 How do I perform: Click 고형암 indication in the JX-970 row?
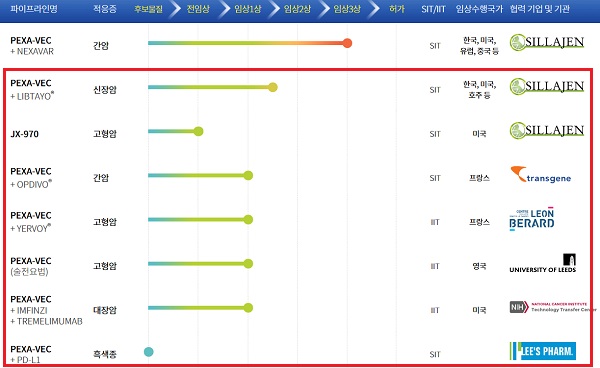click(105, 134)
